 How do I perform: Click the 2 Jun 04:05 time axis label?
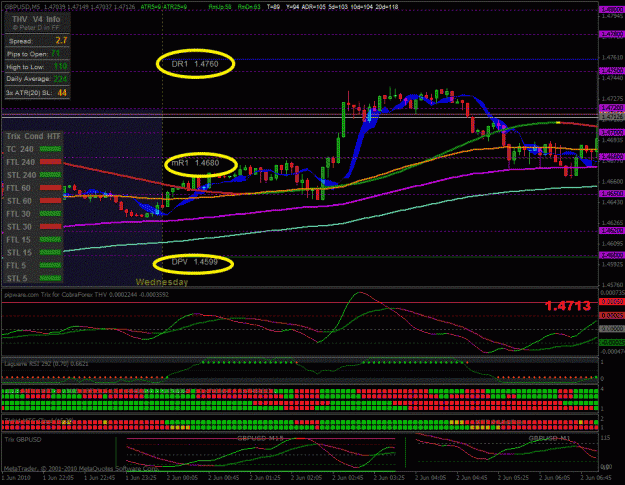coord(430,477)
